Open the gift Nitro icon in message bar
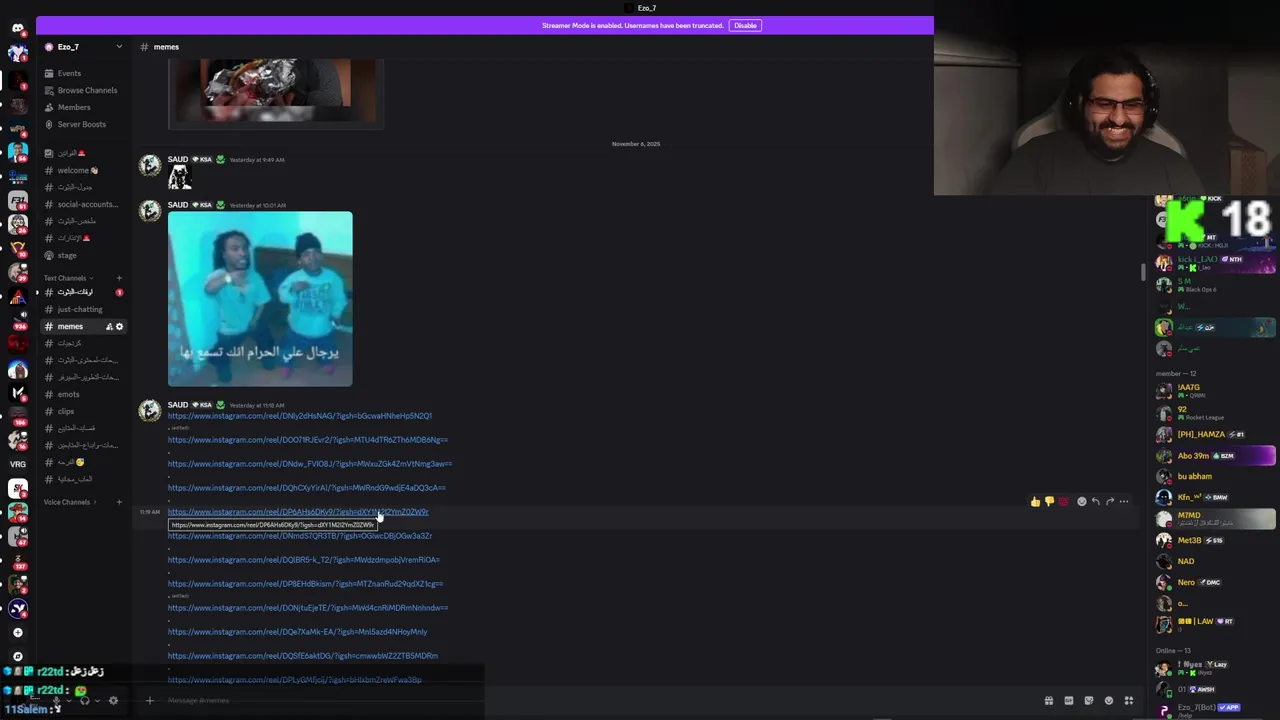Viewport: 1280px width, 720px height. (x=1049, y=701)
